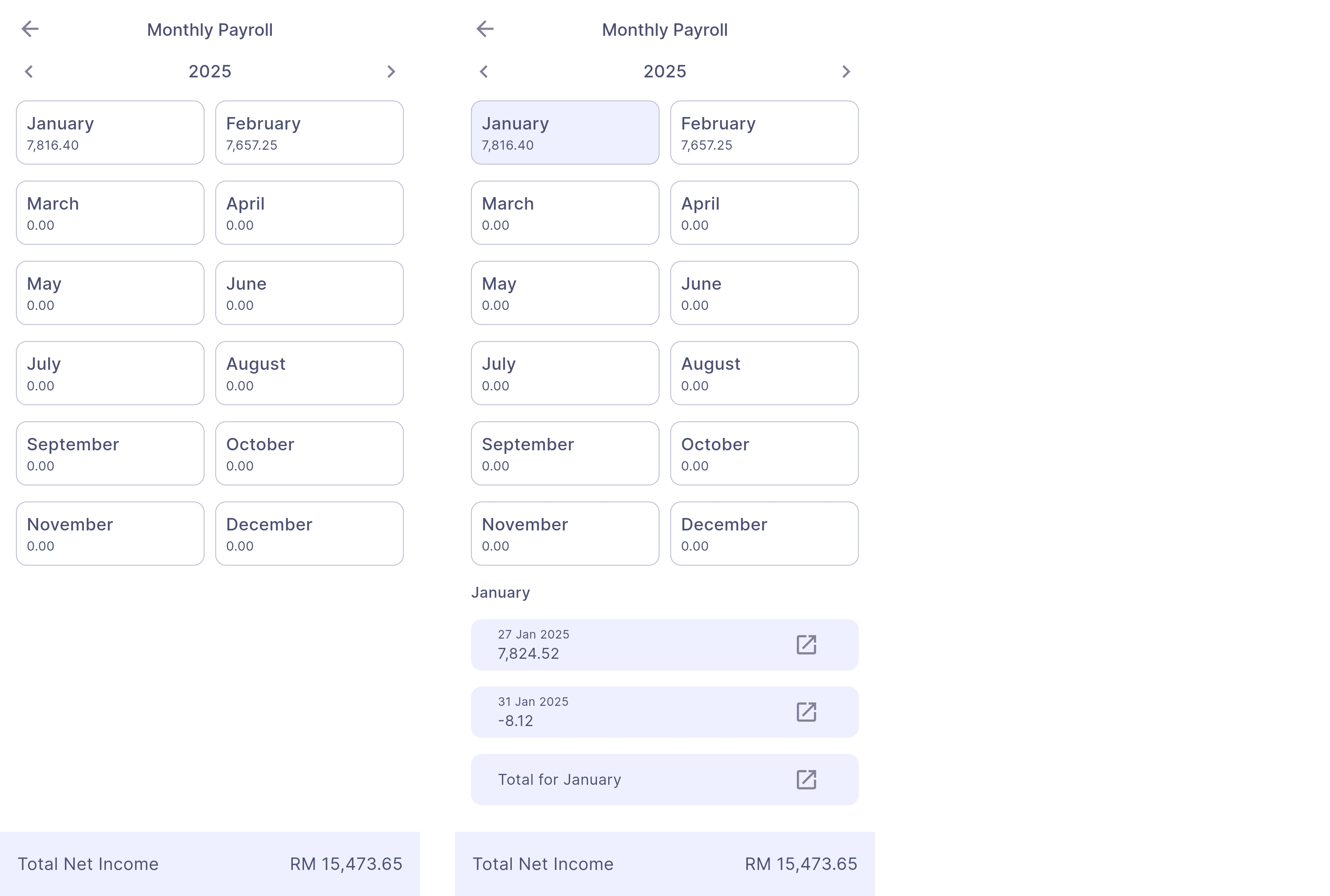Tap the August card on the right screen
The image size is (1330, 896).
click(764, 373)
